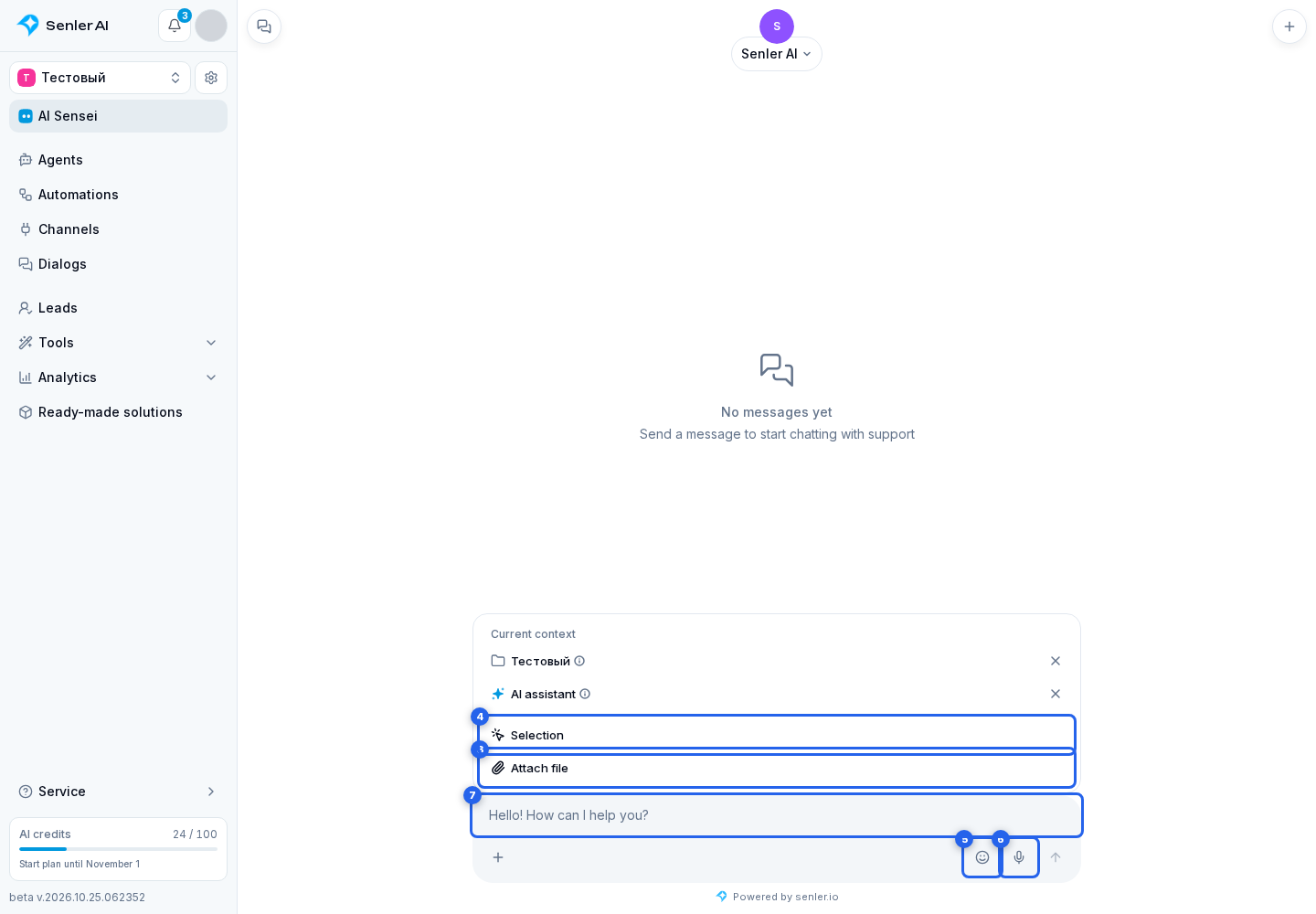Click the plus icon below message input
Screen dimensions: 1316x914
click(498, 857)
